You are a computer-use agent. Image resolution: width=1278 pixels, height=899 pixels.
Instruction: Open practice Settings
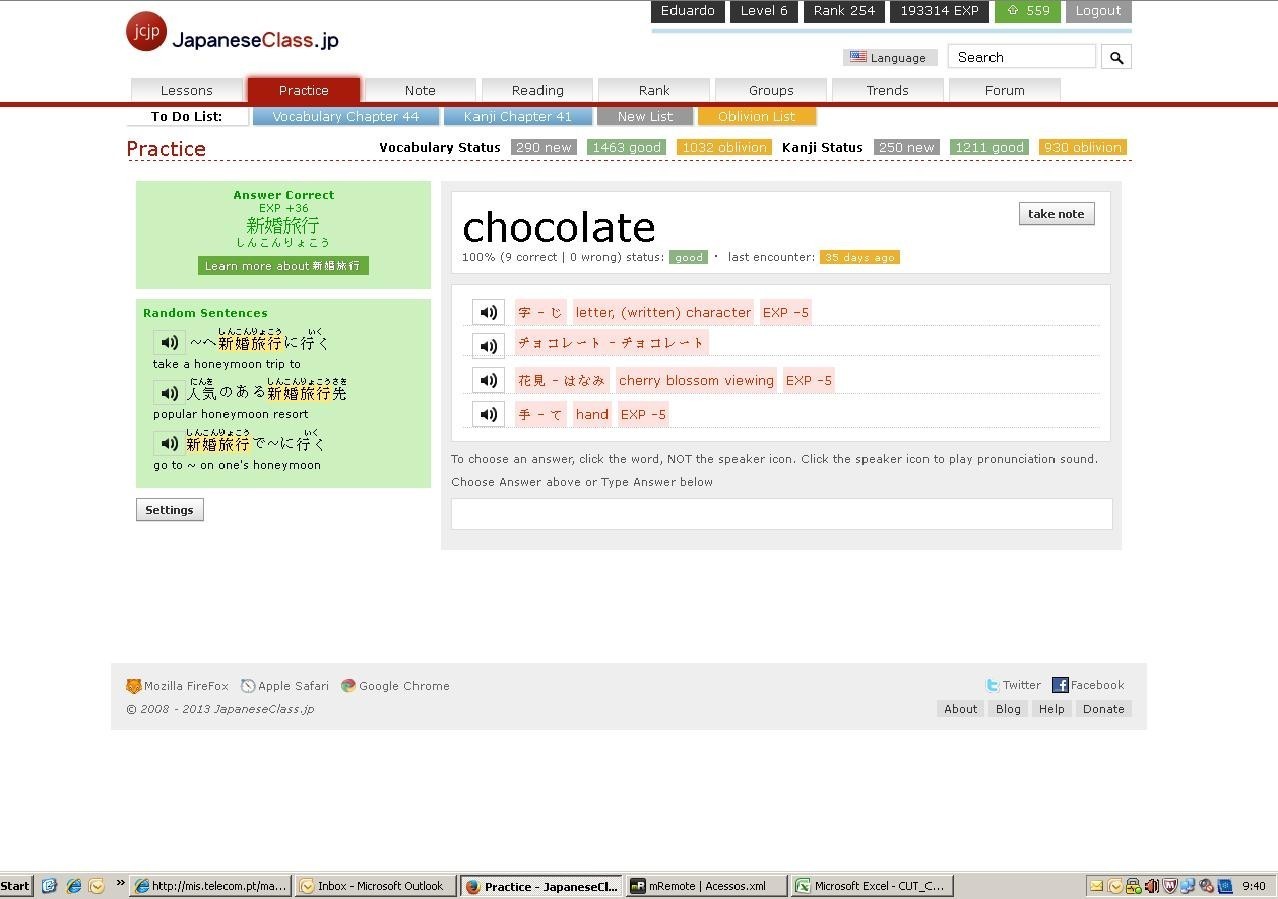169,510
